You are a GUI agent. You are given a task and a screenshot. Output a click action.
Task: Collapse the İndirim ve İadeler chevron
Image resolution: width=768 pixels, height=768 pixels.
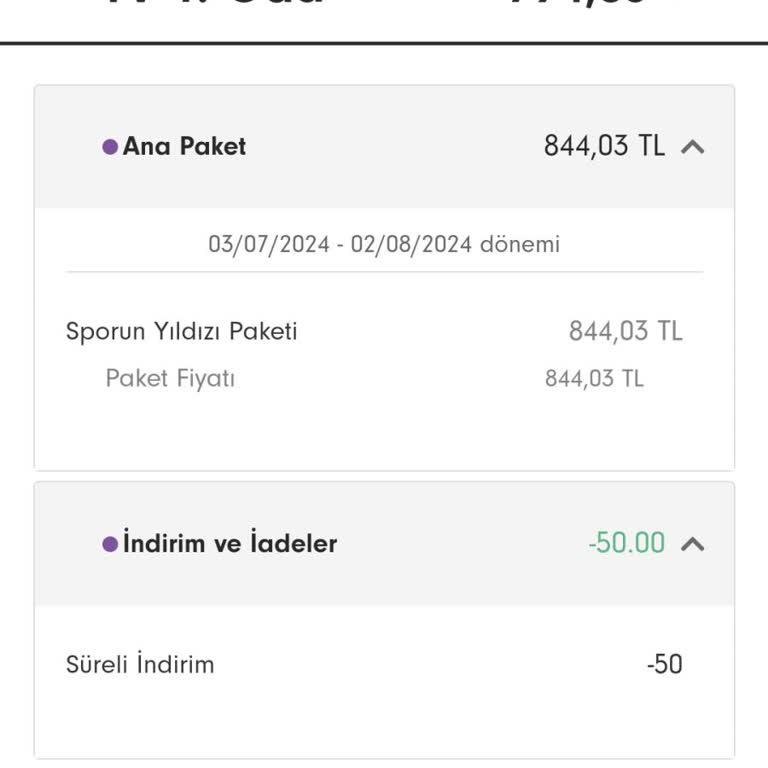click(x=692, y=544)
